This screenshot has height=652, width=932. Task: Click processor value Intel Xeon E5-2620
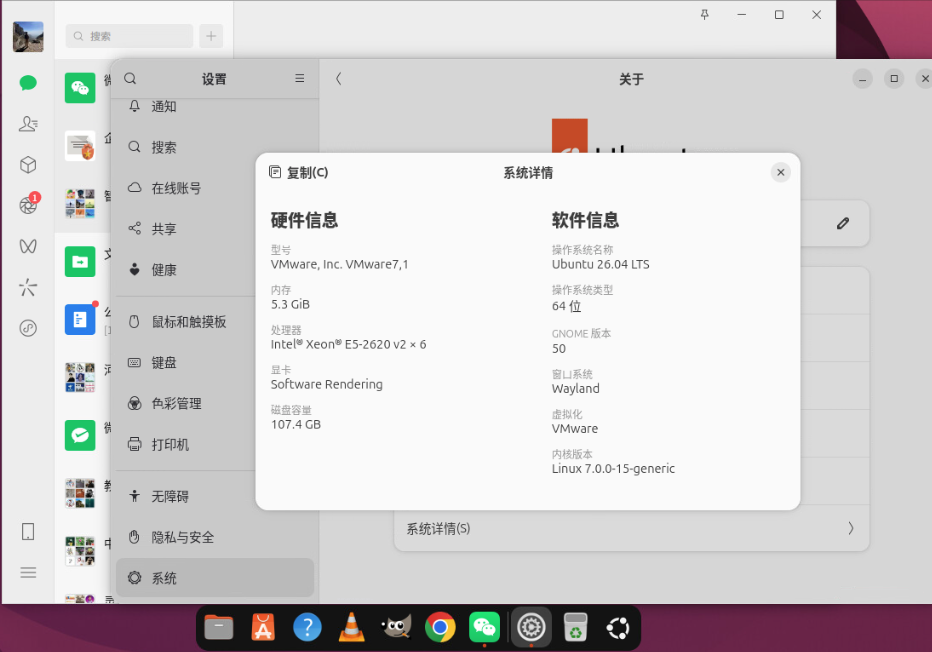pos(348,344)
